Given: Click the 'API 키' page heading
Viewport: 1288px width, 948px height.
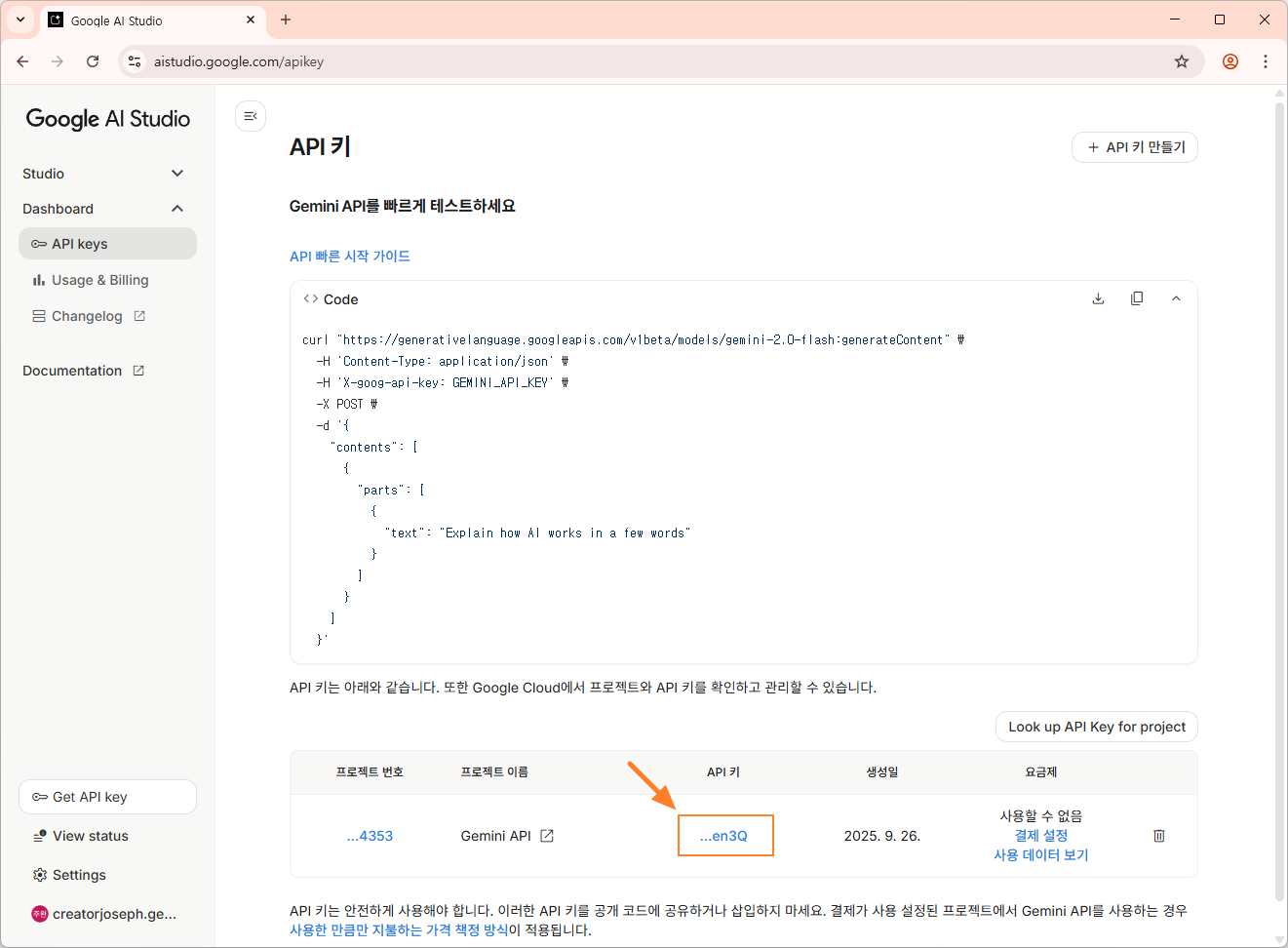Looking at the screenshot, I should click(320, 147).
